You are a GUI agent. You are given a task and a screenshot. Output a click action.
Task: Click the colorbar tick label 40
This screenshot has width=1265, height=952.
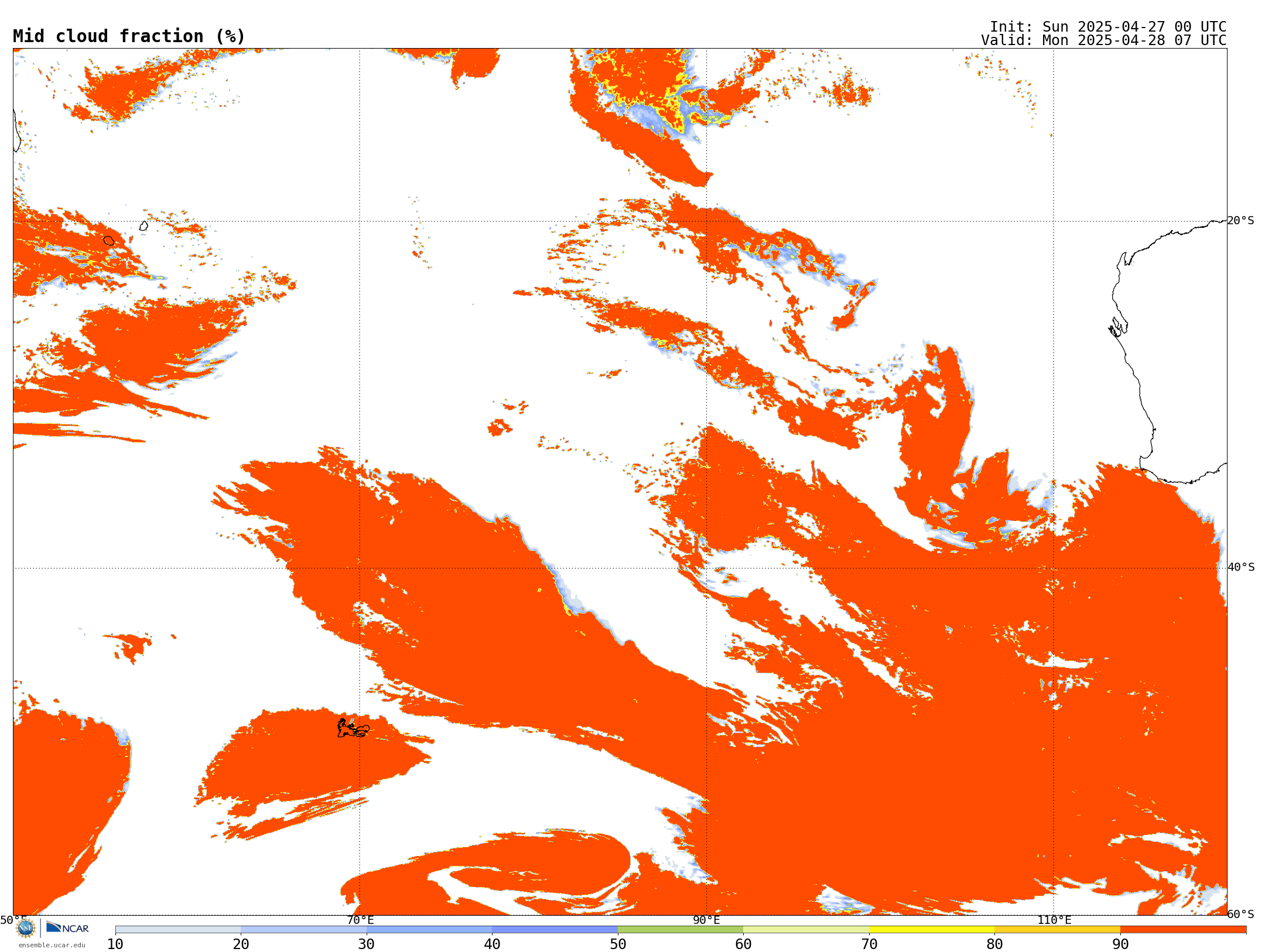[x=492, y=944]
